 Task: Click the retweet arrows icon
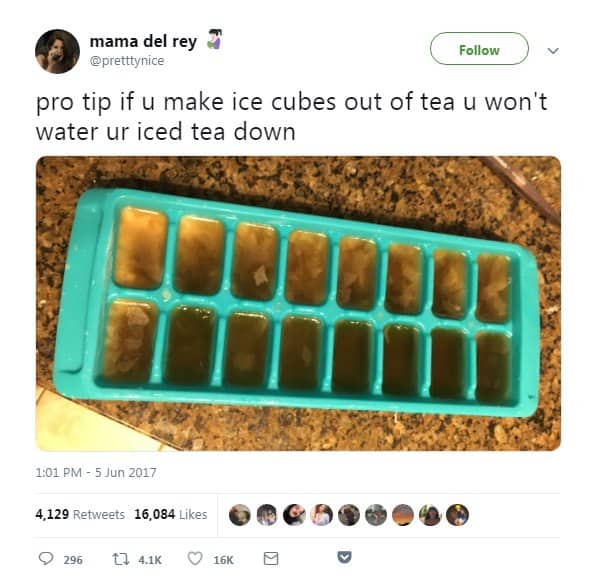coord(121,559)
